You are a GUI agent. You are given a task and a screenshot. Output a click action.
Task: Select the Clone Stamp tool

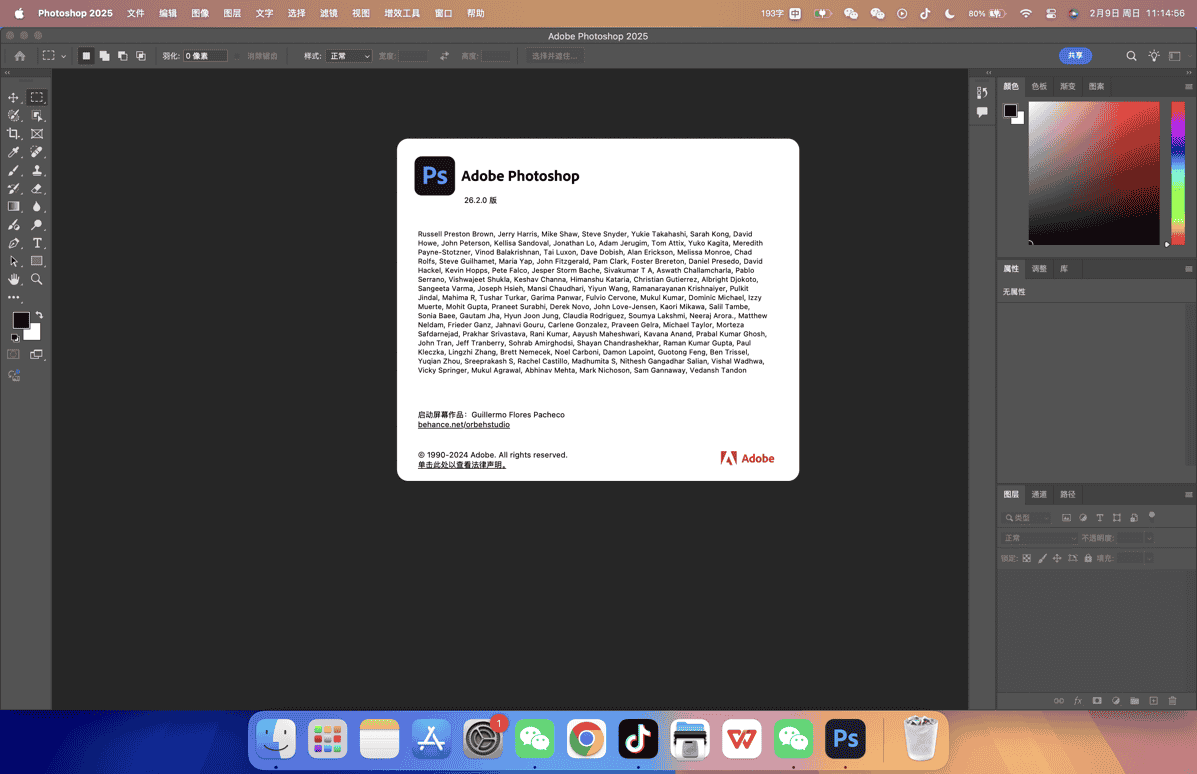coord(36,170)
